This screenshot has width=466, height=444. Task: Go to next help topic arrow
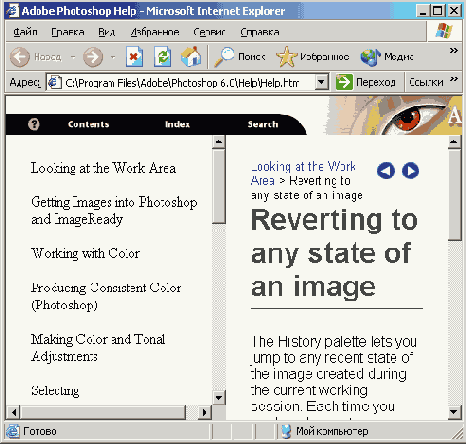coord(410,171)
